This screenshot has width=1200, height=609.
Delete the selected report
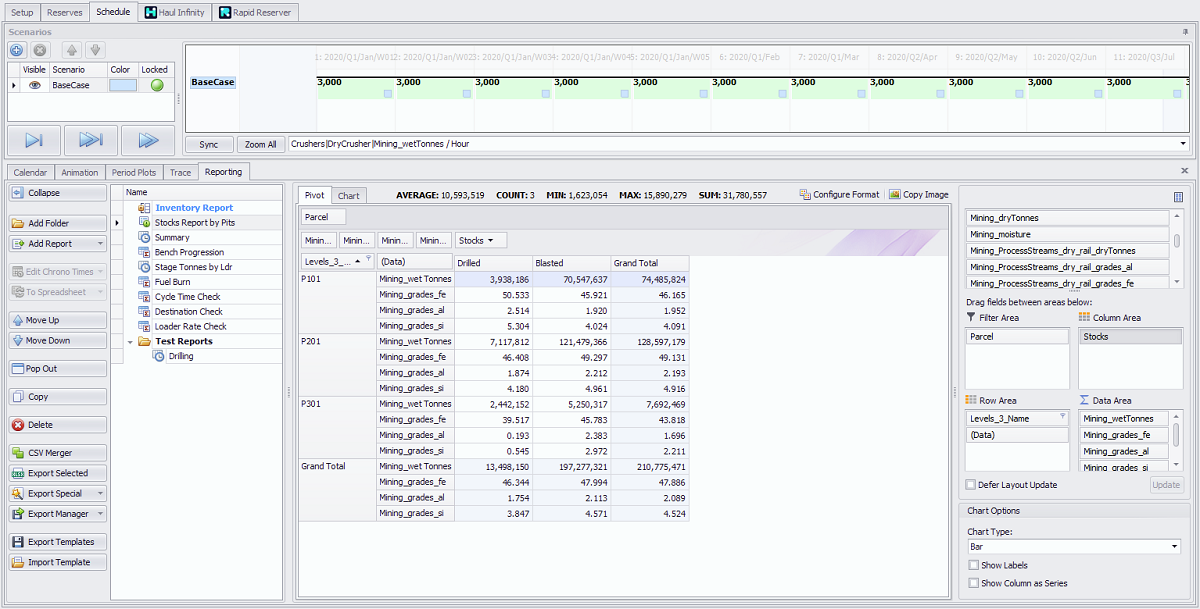point(58,425)
